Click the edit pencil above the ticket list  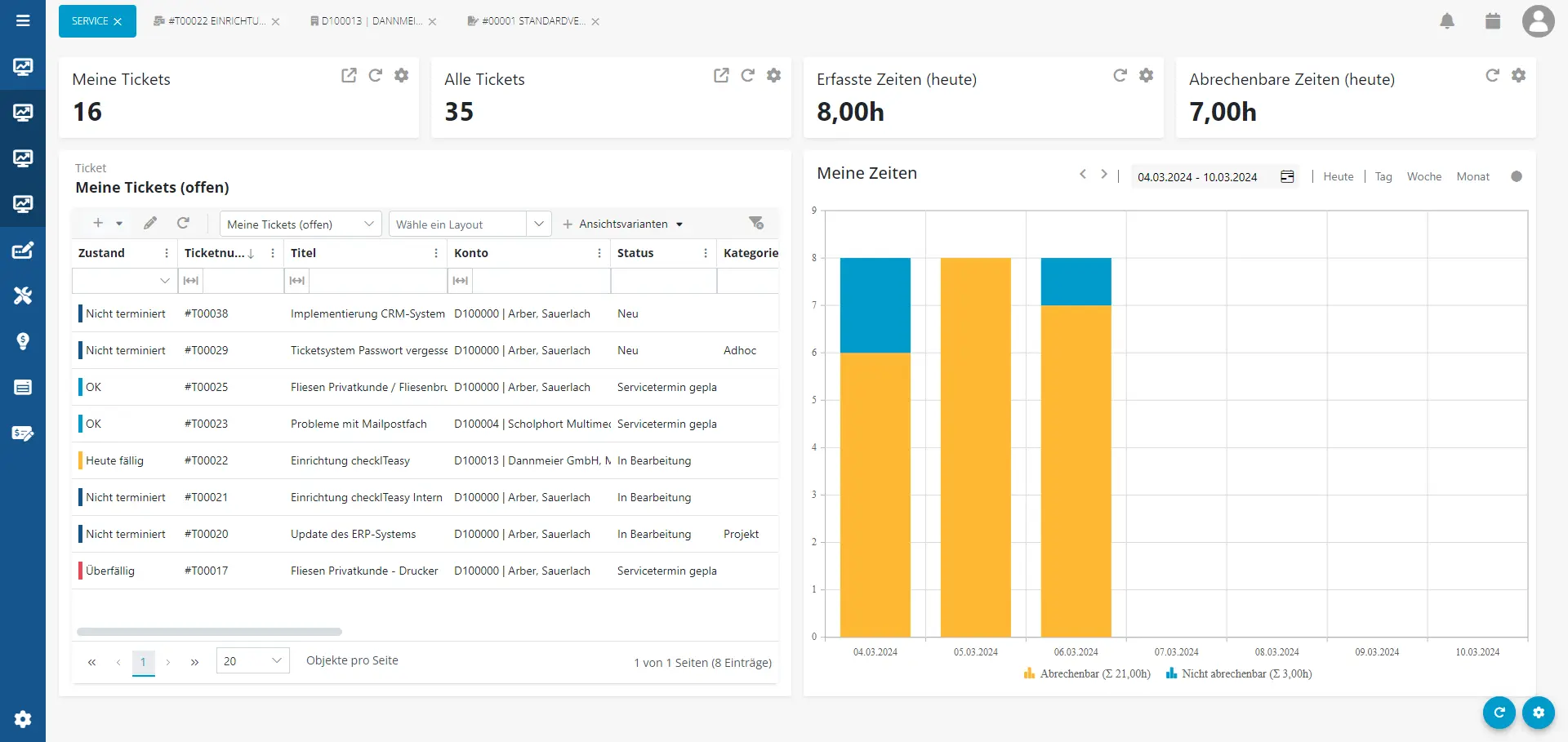(150, 222)
